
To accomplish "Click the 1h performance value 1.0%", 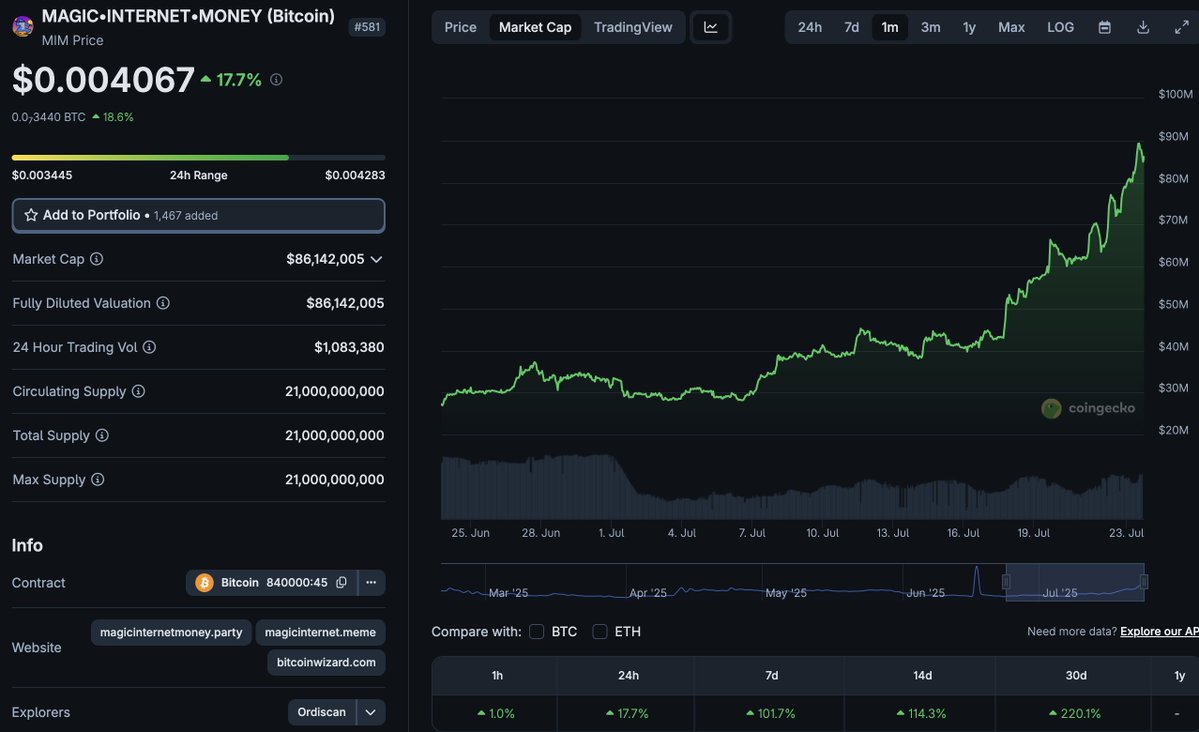I will click(x=496, y=714).
